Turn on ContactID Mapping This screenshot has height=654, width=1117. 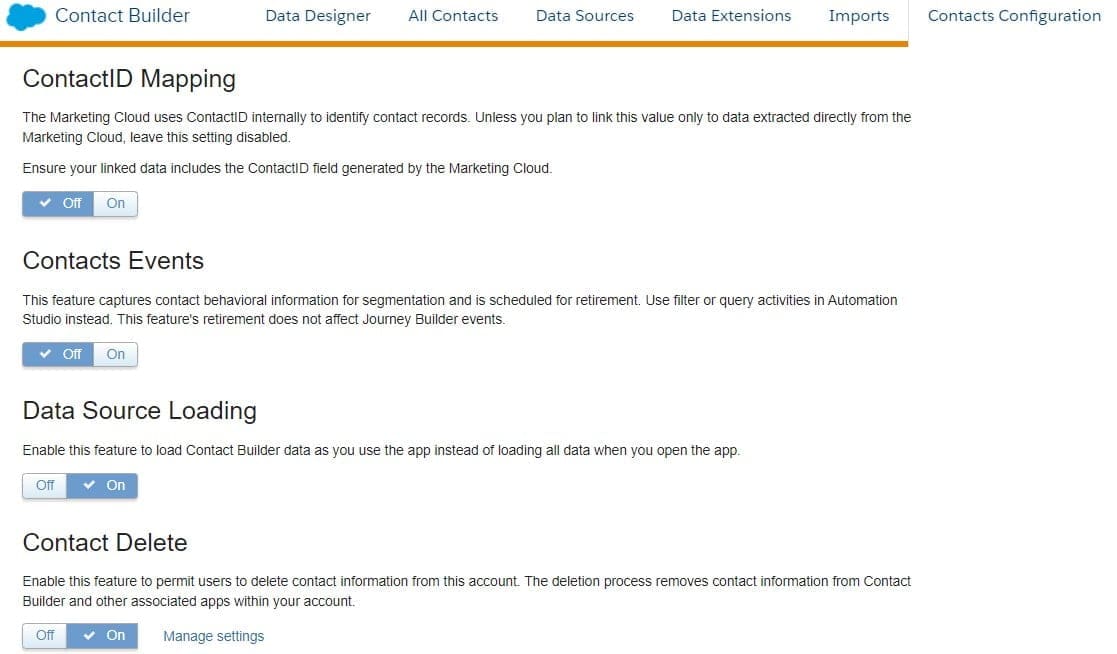pyautogui.click(x=116, y=204)
